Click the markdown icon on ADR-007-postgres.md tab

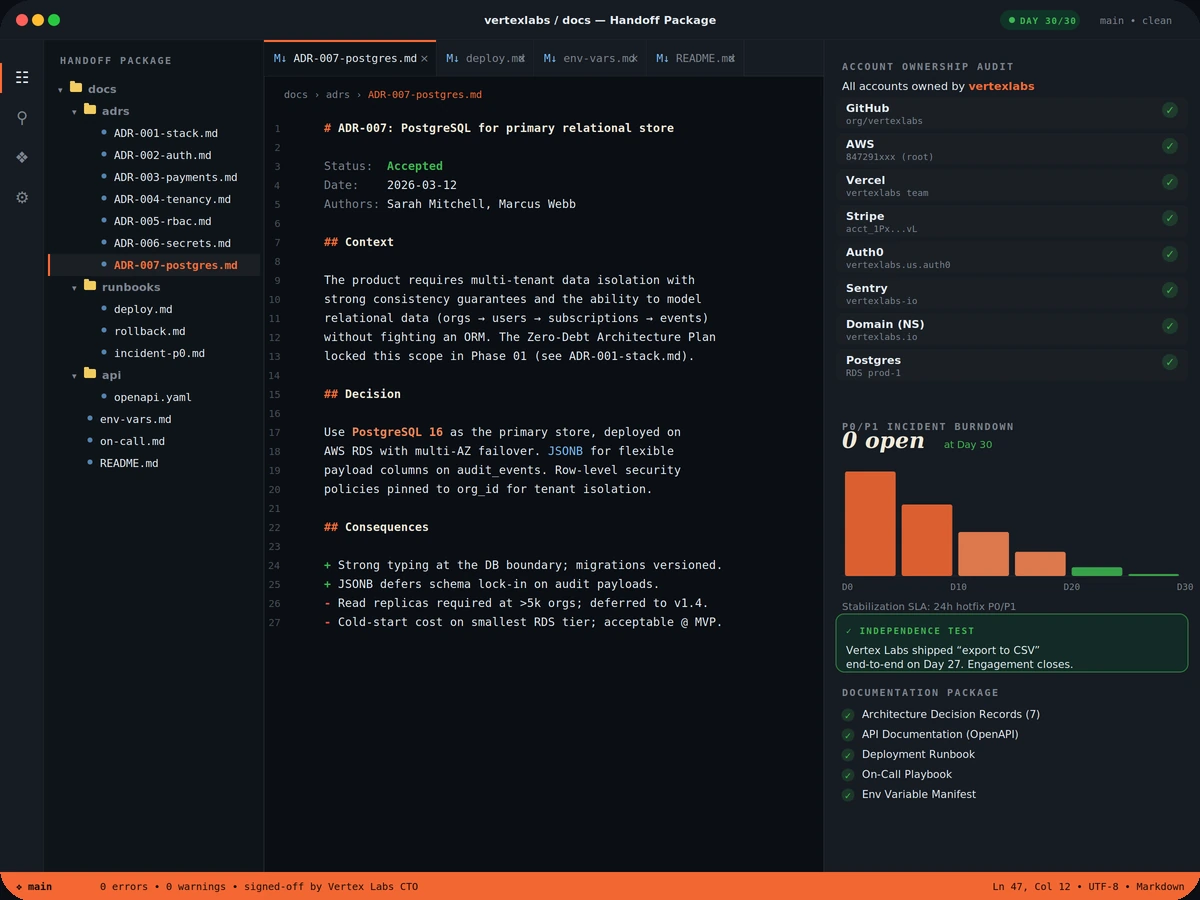[x=280, y=58]
